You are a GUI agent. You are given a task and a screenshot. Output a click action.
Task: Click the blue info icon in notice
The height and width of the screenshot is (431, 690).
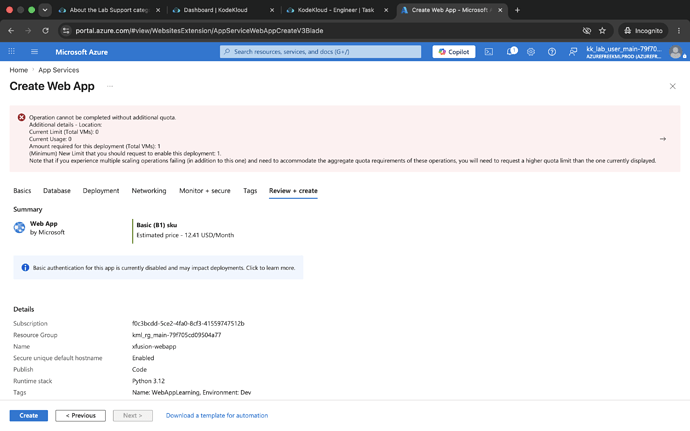click(25, 267)
